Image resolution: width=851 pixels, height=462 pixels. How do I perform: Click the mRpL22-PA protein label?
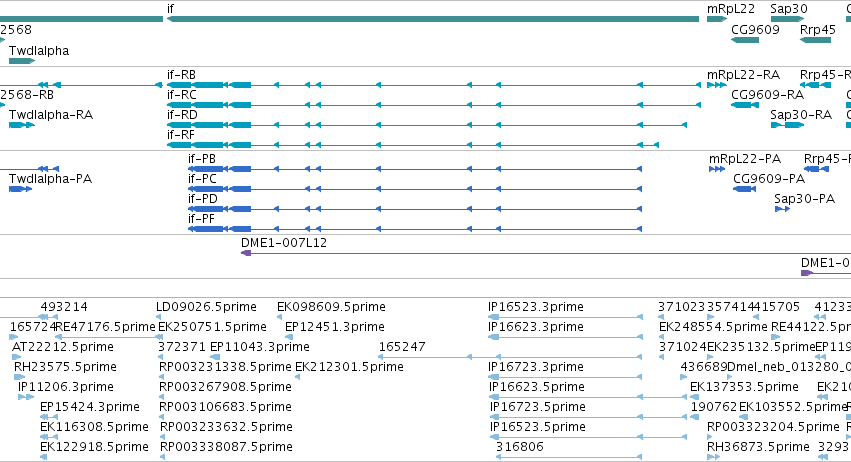745,159
